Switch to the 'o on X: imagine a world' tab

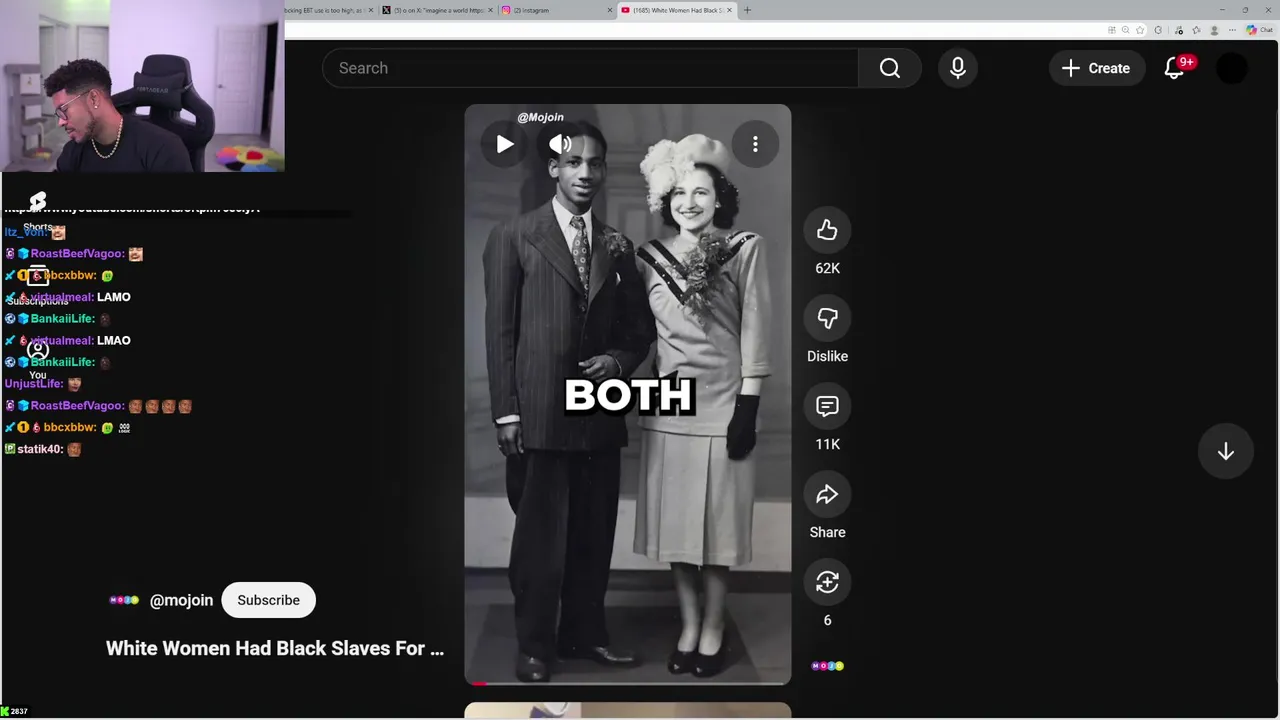(437, 10)
